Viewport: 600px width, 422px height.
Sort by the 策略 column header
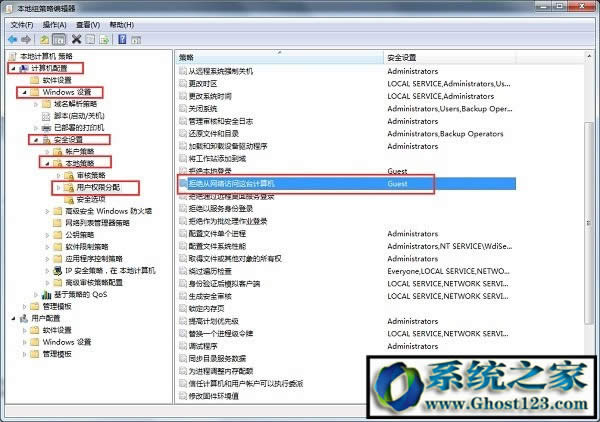(x=279, y=58)
